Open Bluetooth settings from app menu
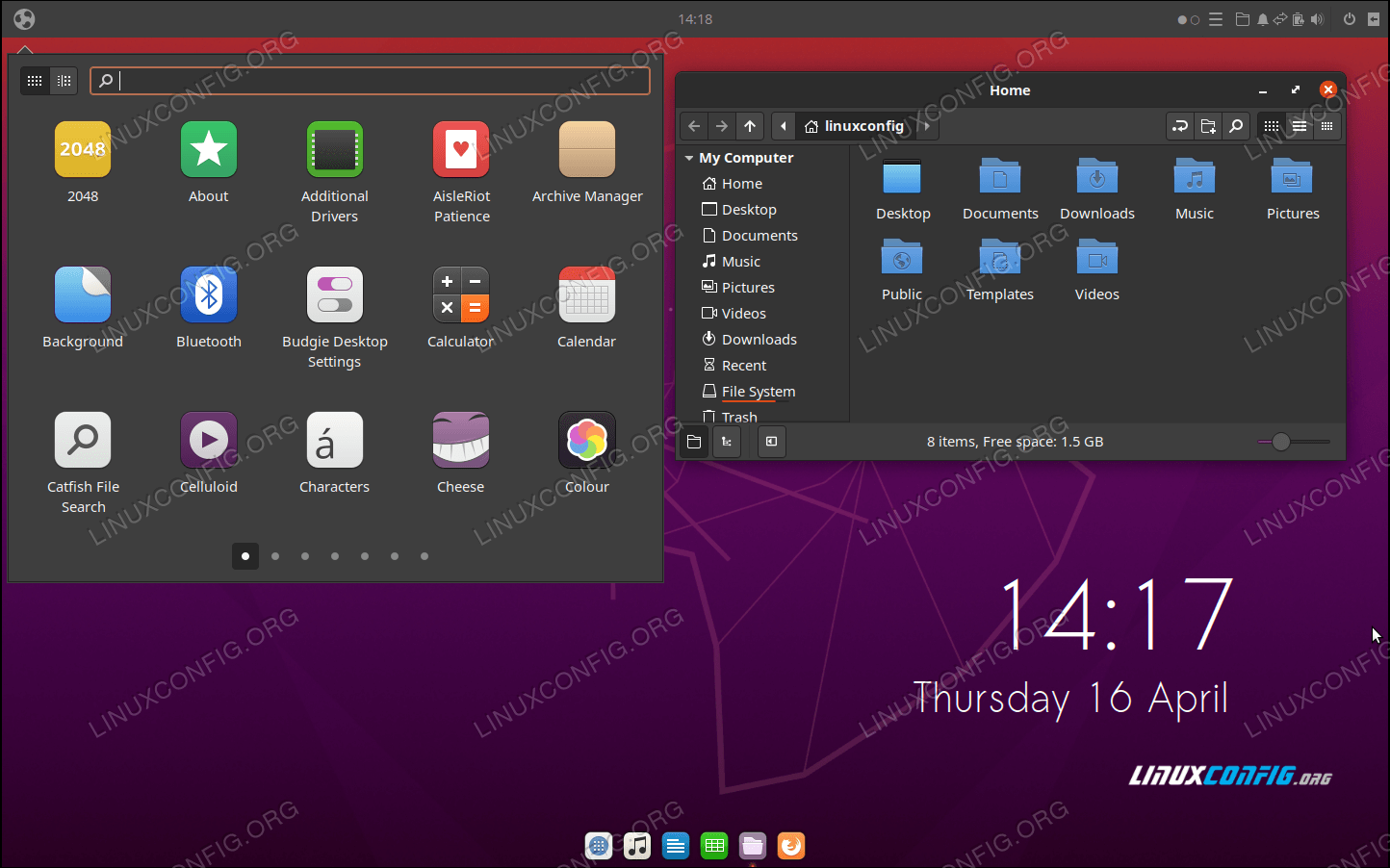 point(208,294)
